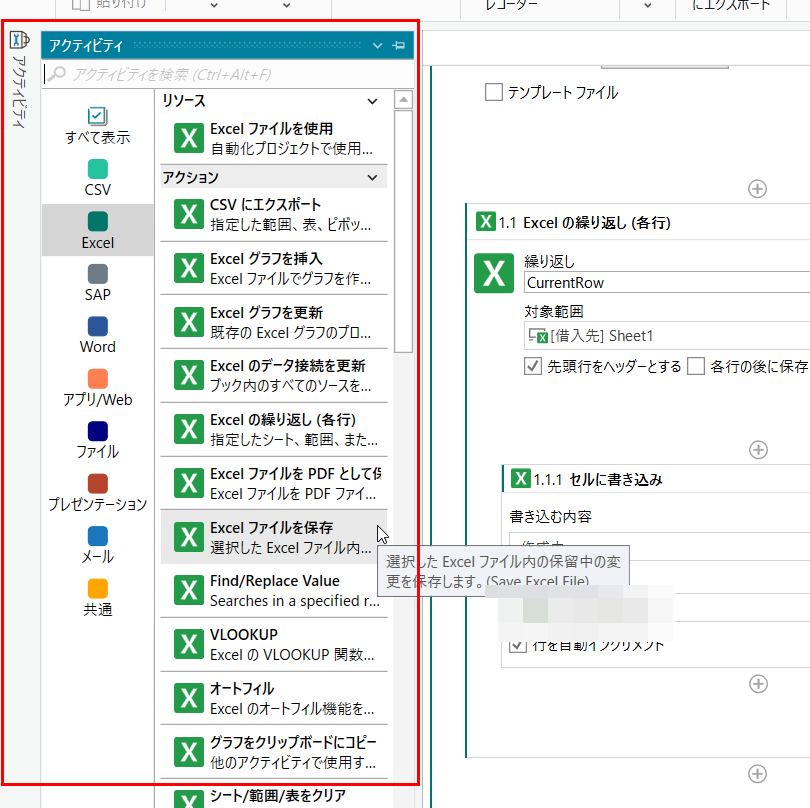The width and height of the screenshot is (810, 808).
Task: Select シート/範囲/表をクリア activity icon
Action: click(189, 800)
